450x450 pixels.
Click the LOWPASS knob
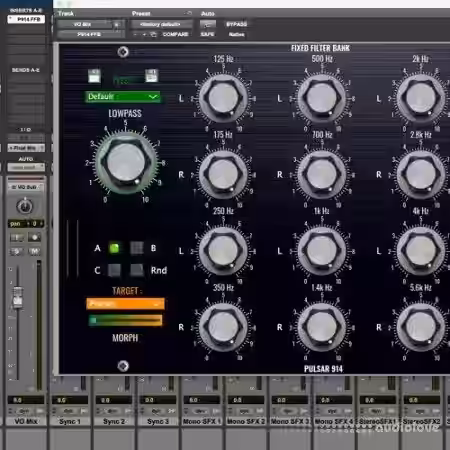pos(126,163)
